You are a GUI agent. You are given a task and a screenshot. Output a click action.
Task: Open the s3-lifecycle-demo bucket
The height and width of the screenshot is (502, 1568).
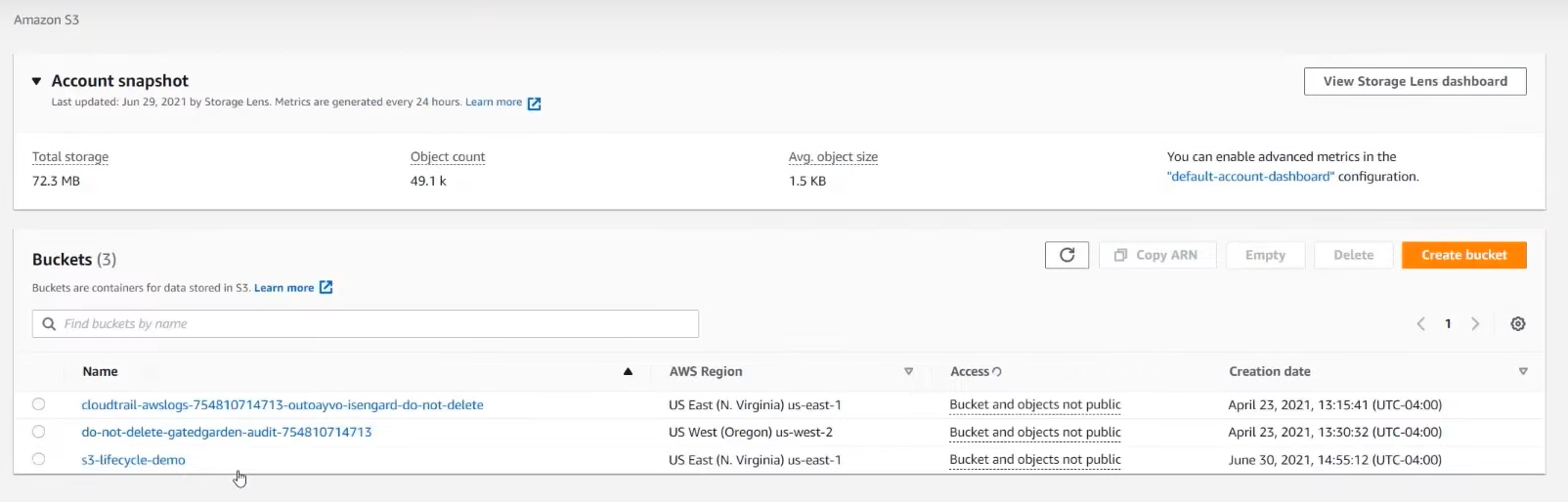point(133,460)
